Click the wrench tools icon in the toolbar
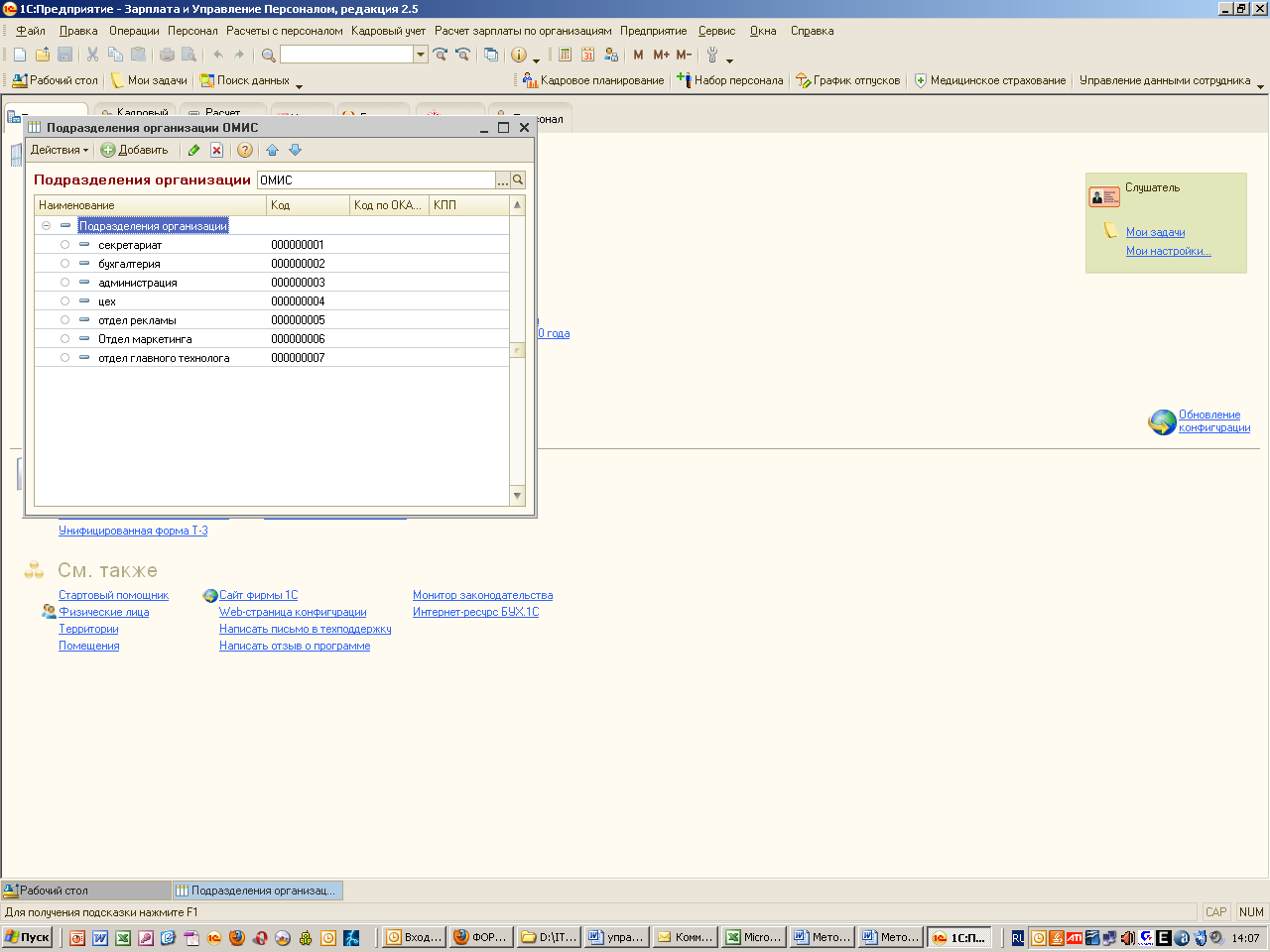Viewport: 1270px width, 952px height. pos(712,55)
